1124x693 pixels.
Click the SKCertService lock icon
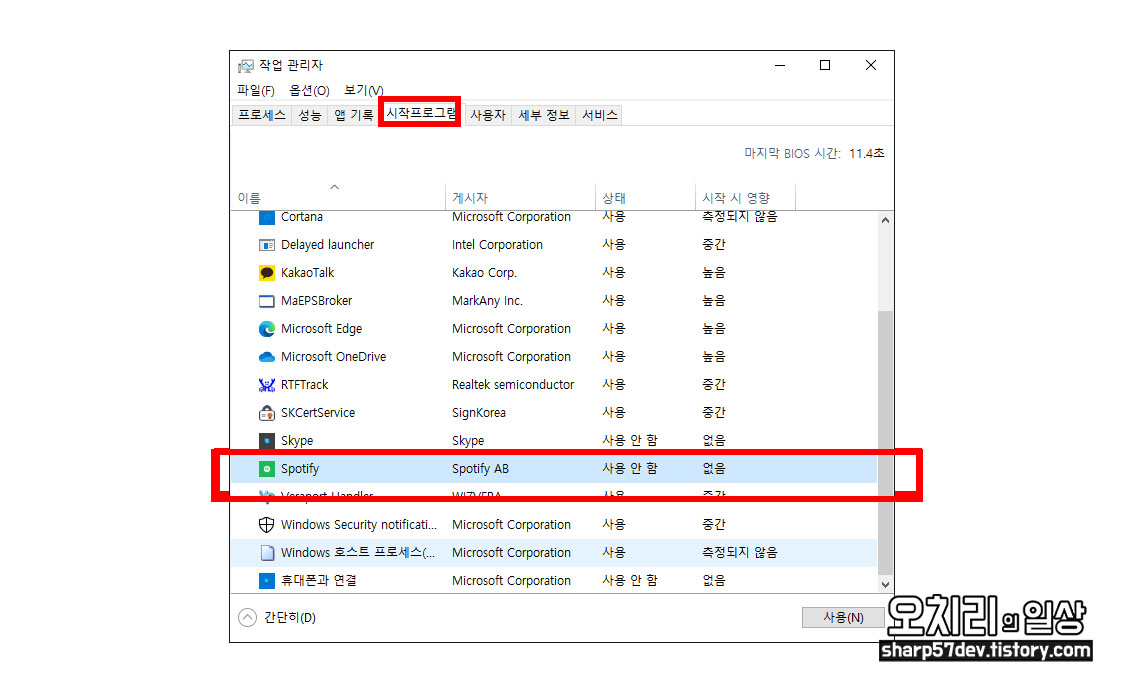(267, 413)
